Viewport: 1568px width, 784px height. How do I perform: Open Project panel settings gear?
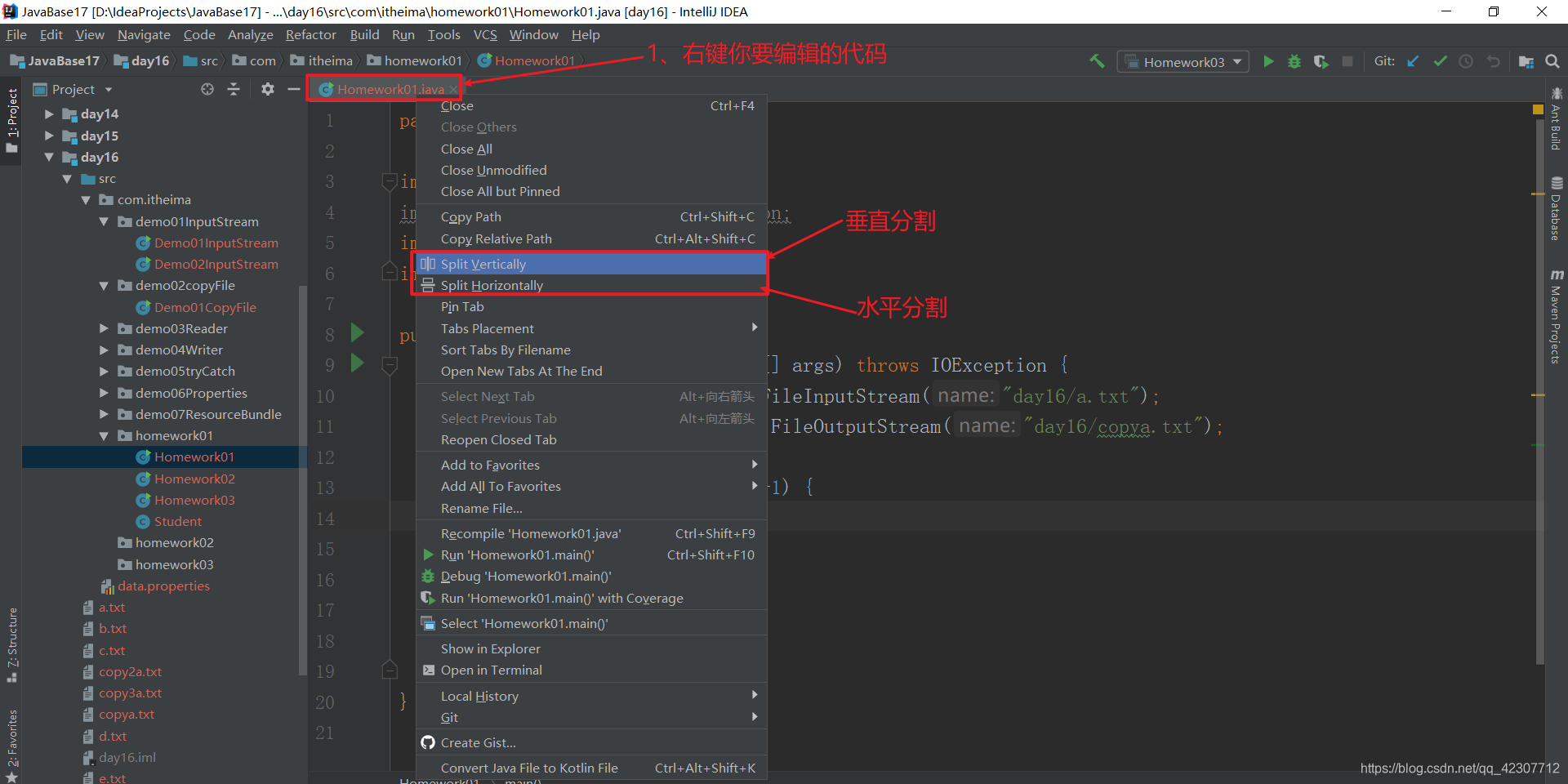268,89
